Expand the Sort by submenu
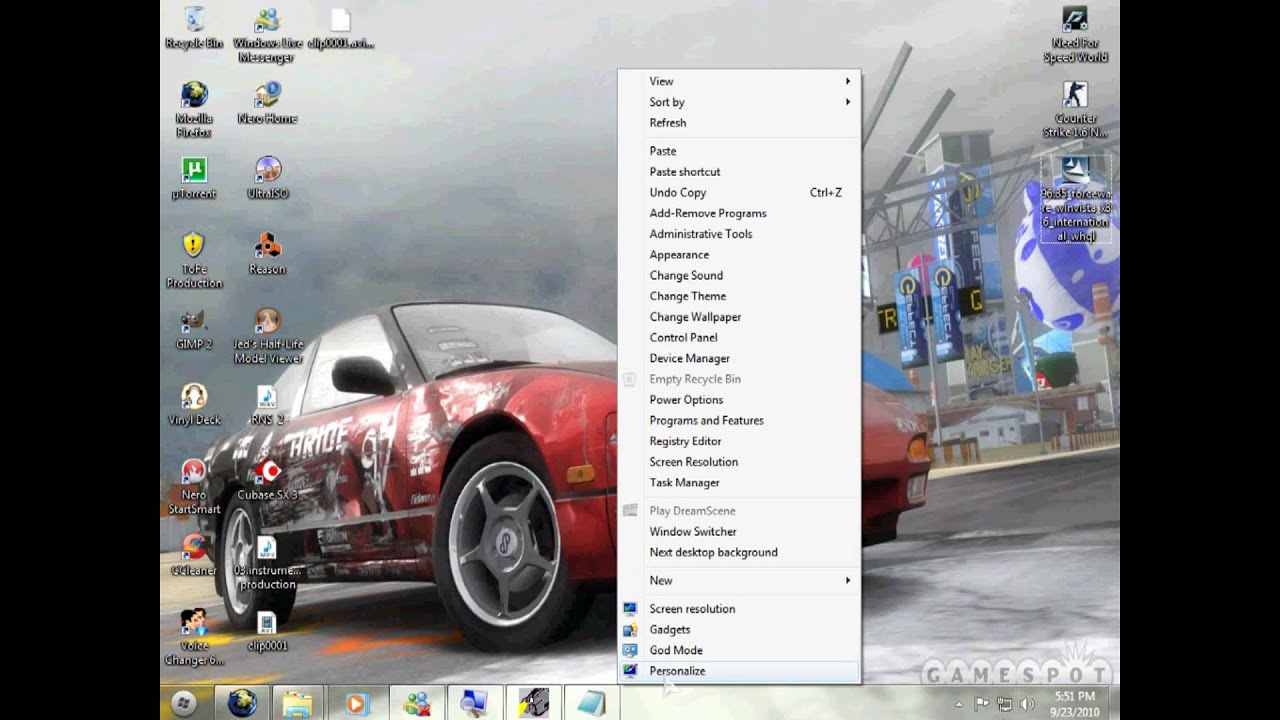Viewport: 1280px width, 720px height. [x=739, y=102]
